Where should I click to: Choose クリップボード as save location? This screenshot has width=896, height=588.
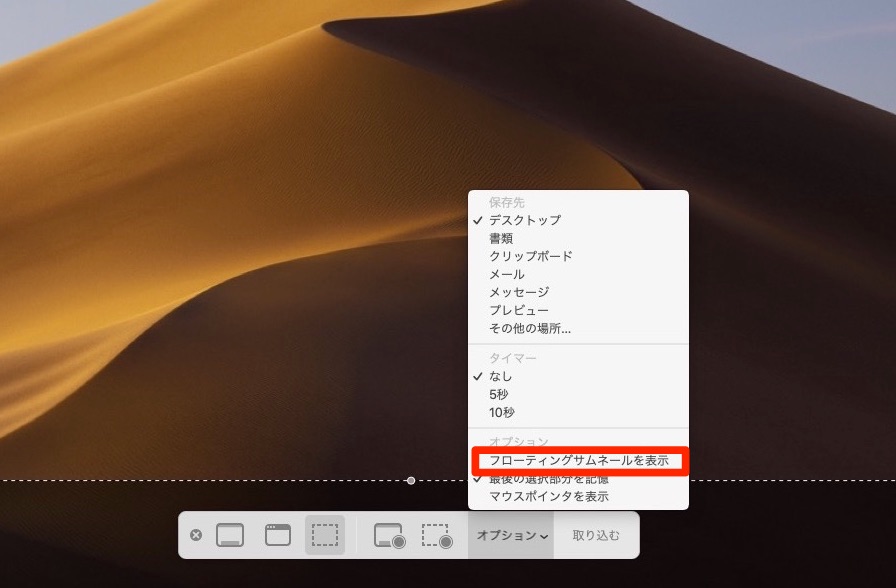[x=578, y=256]
